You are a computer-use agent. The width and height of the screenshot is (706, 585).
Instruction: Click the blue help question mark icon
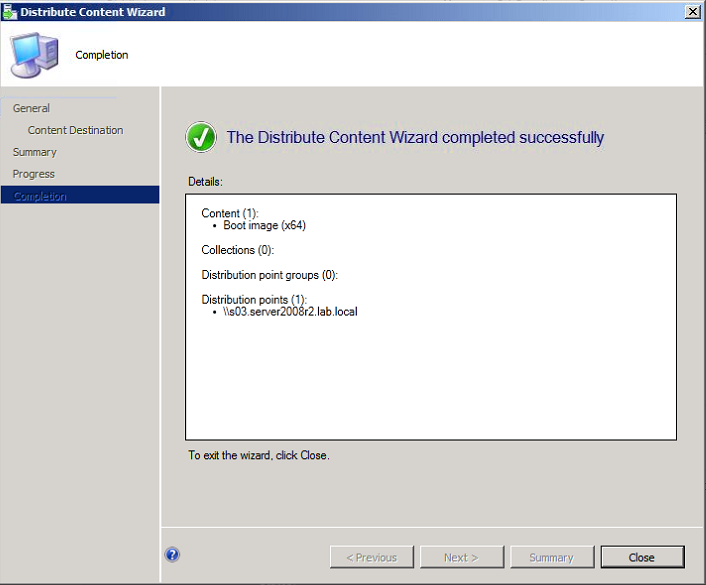pyautogui.click(x=172, y=554)
